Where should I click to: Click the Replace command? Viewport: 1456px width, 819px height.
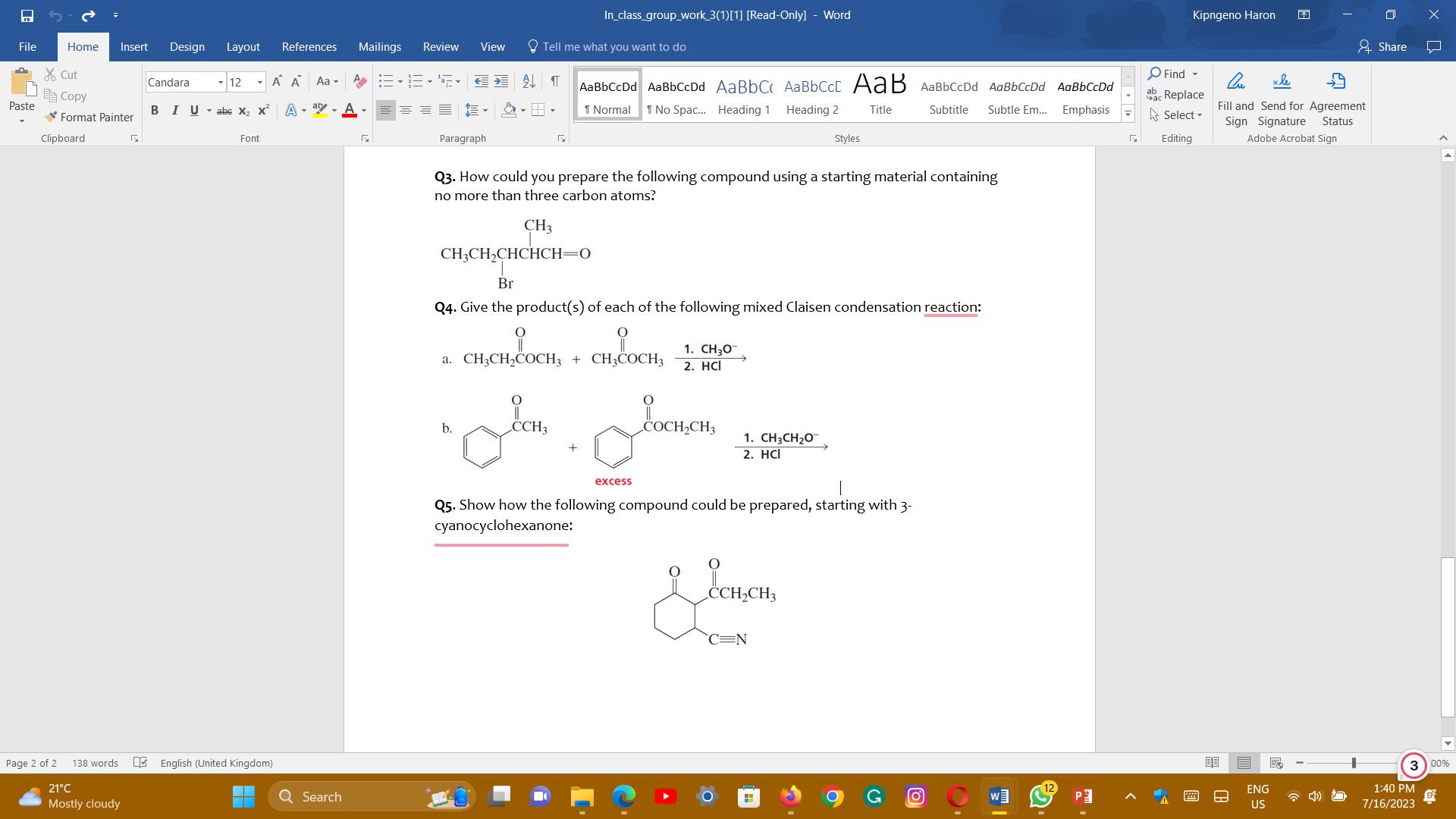click(x=1175, y=94)
